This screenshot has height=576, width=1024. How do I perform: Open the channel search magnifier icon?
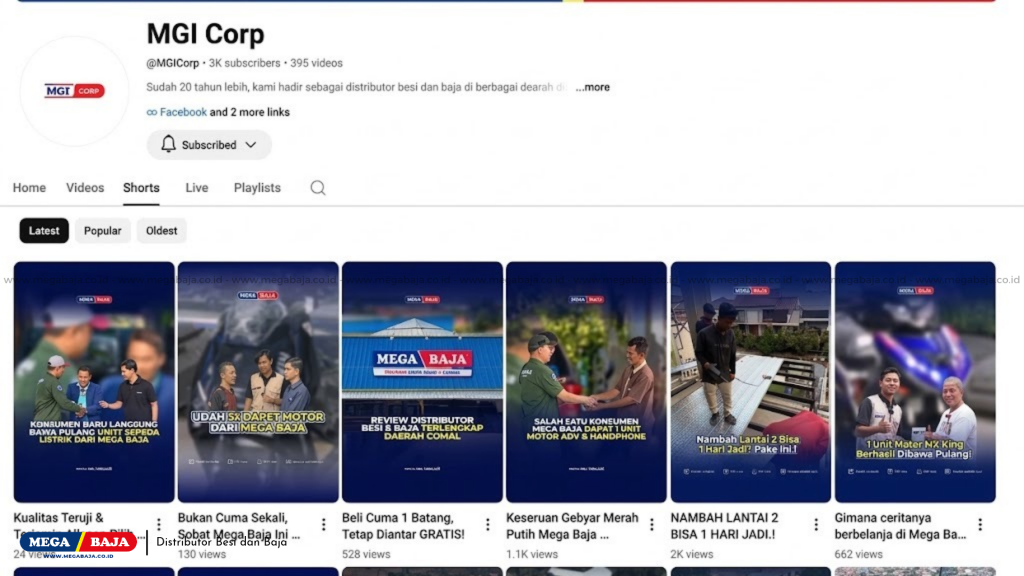(x=318, y=188)
